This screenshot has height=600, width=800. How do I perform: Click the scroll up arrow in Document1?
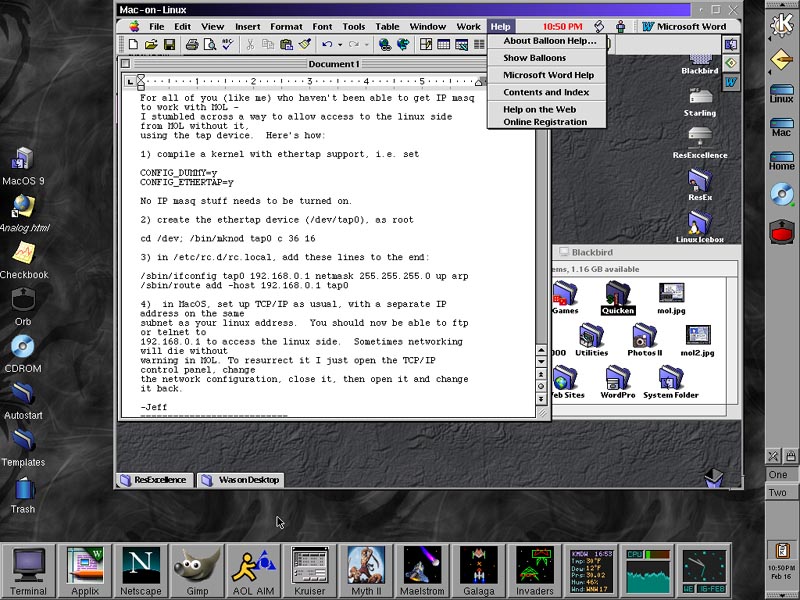[x=541, y=351]
